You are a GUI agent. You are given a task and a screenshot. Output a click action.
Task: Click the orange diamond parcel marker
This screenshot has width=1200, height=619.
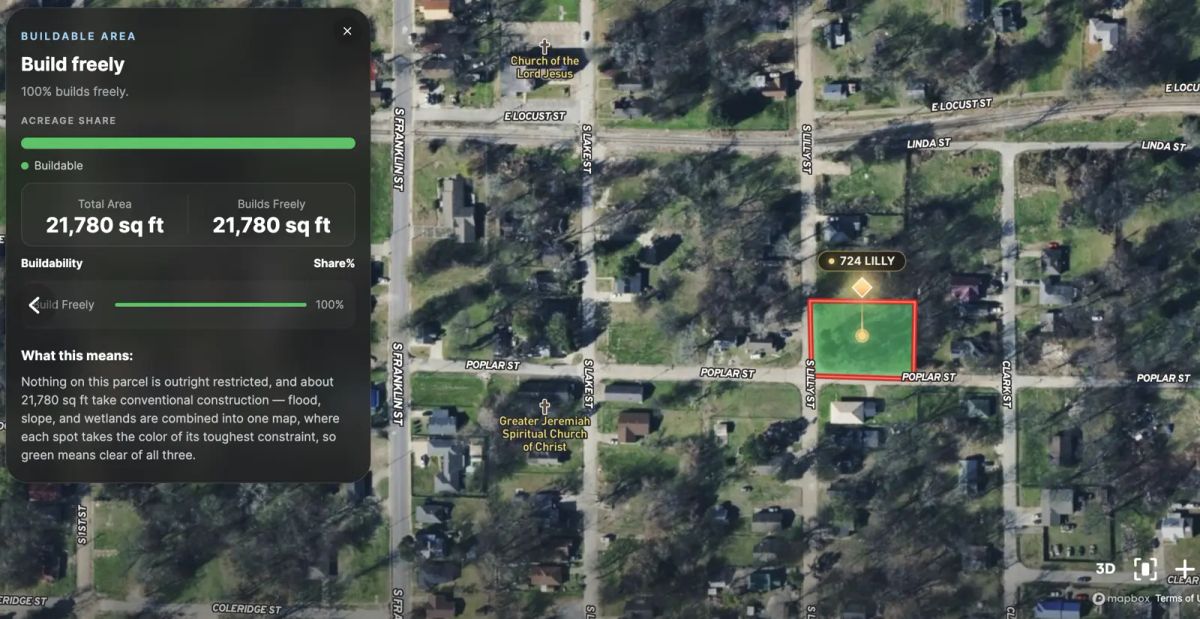pyautogui.click(x=862, y=288)
